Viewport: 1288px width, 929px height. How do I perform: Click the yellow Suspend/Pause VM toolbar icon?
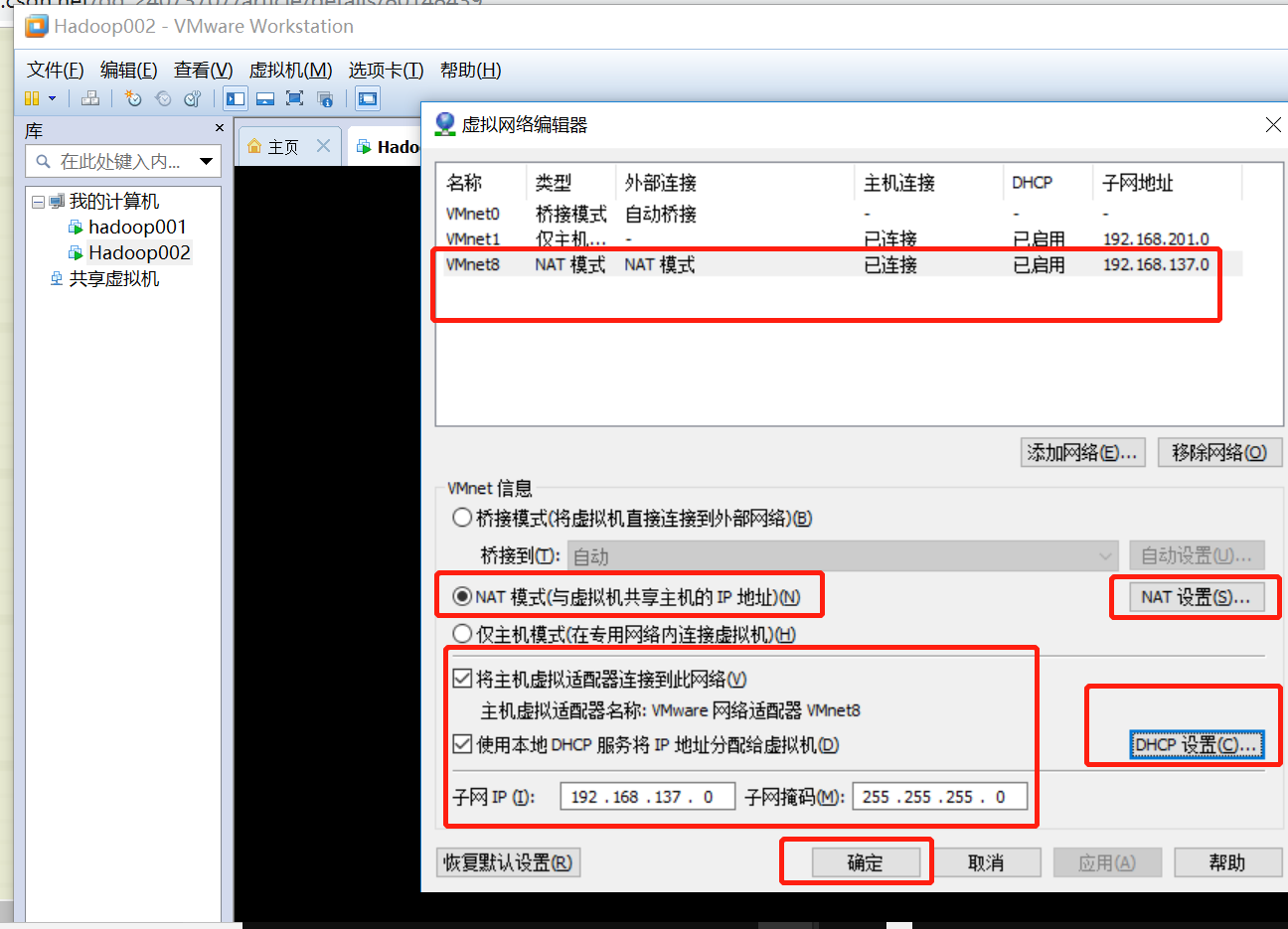click(32, 98)
